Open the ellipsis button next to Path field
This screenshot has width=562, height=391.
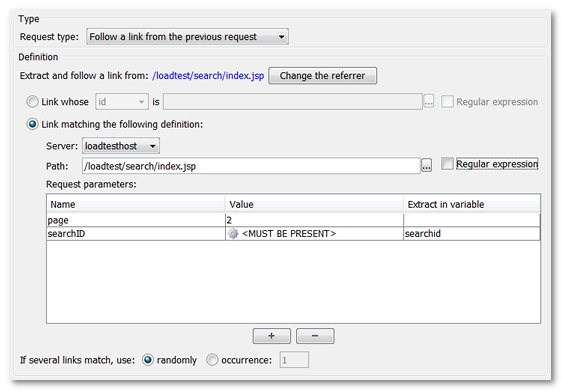[426, 166]
